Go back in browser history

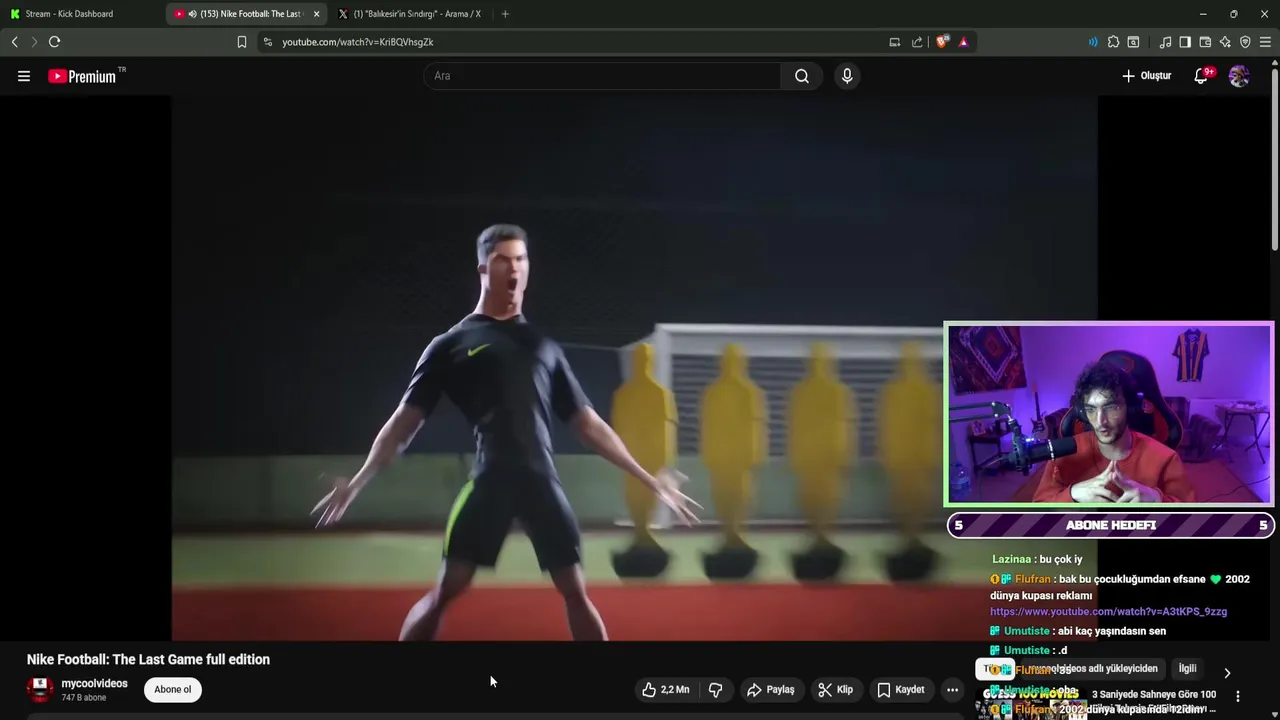point(14,42)
